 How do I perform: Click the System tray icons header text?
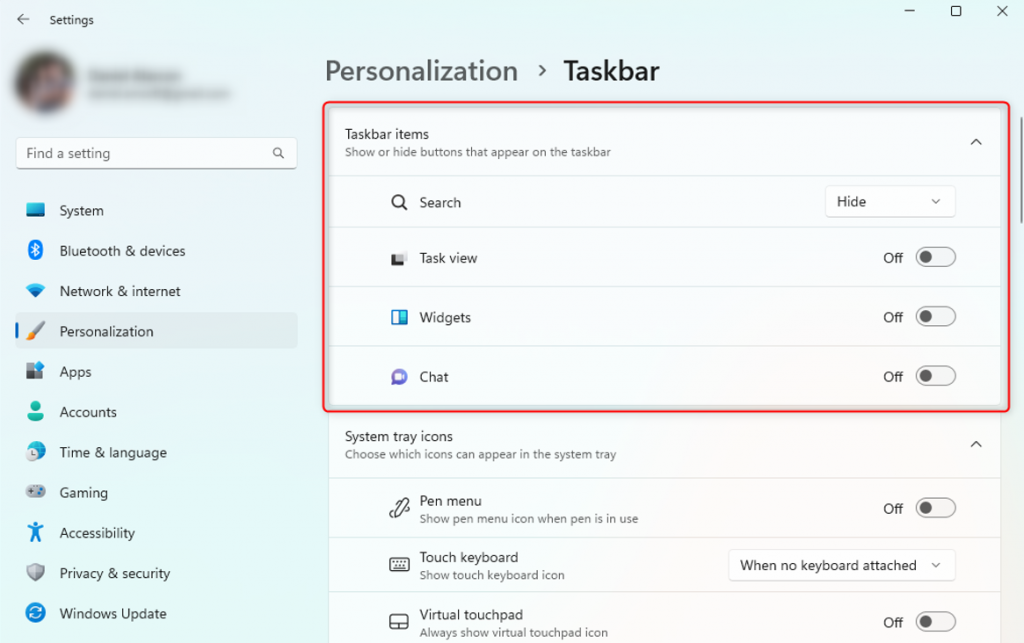[398, 436]
